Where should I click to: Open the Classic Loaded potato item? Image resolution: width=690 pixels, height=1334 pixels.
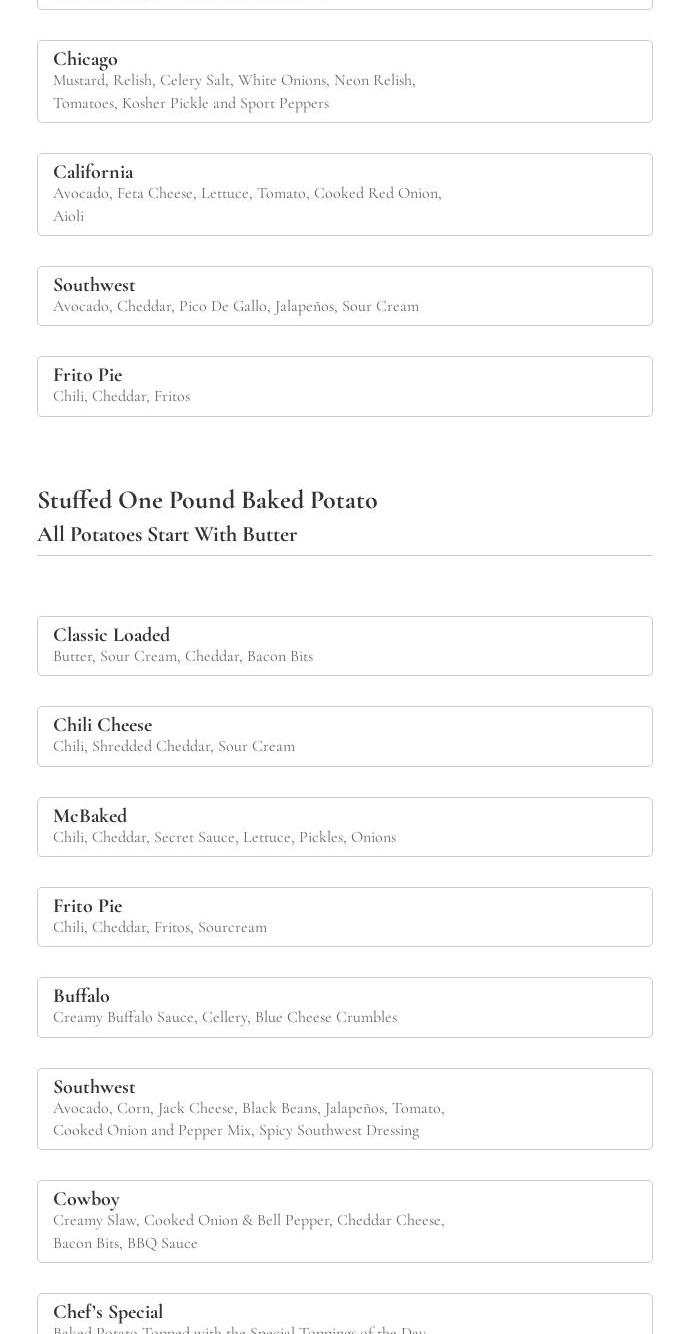click(345, 646)
